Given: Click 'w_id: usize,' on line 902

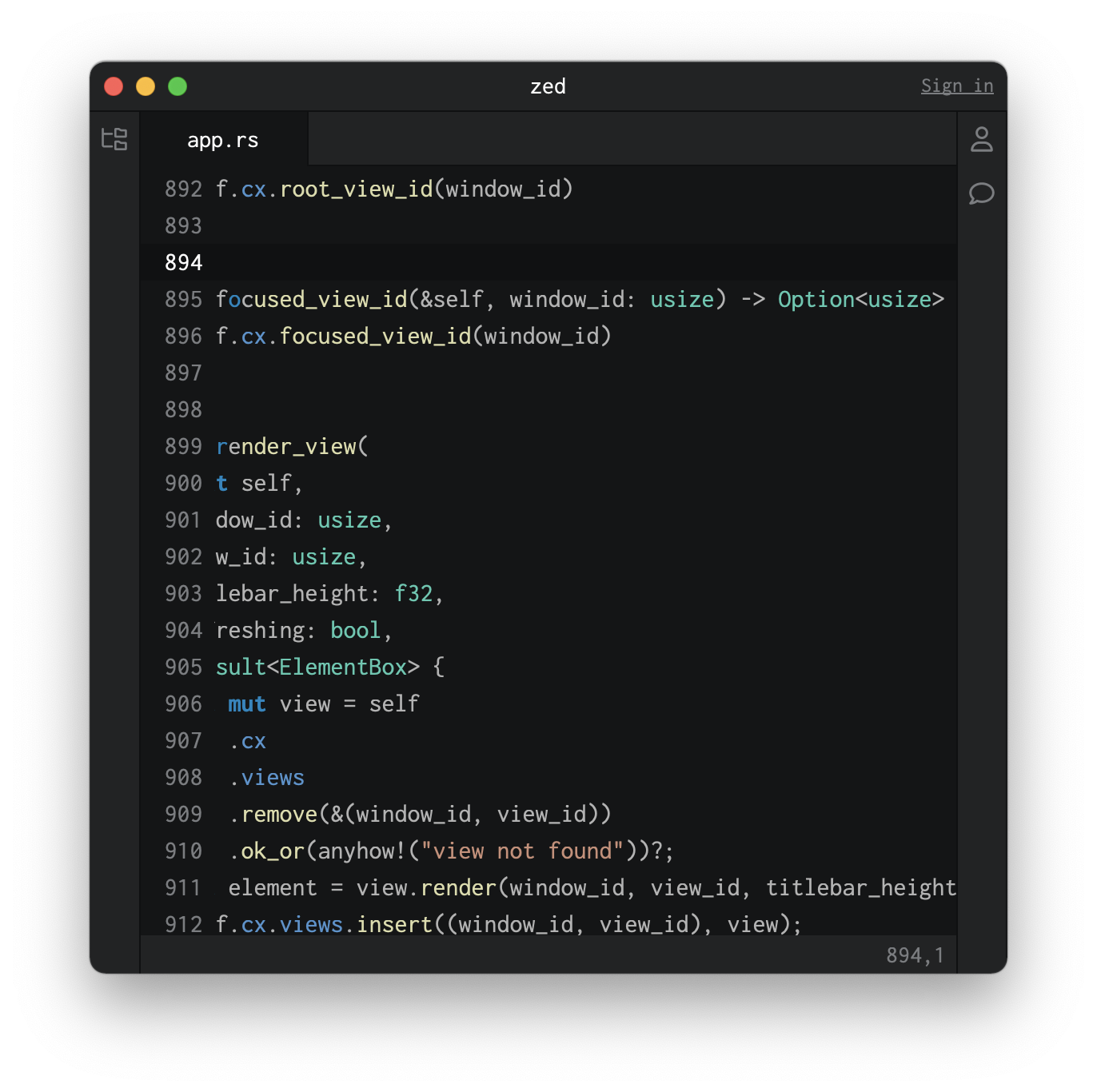Looking at the screenshot, I should click(x=291, y=557).
